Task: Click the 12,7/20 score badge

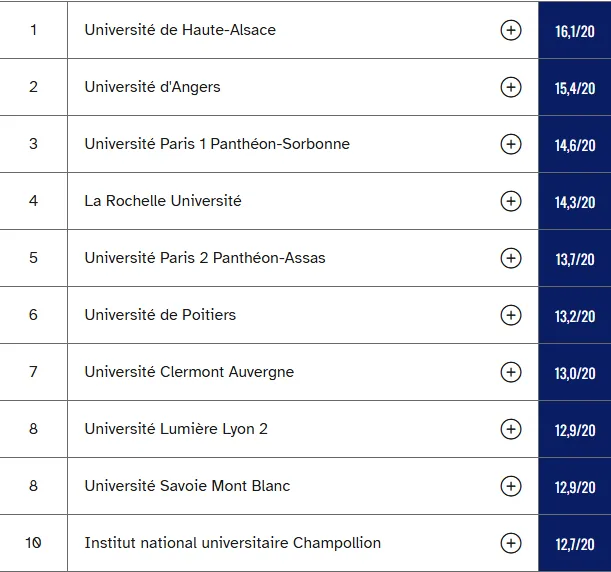Action: 575,543
